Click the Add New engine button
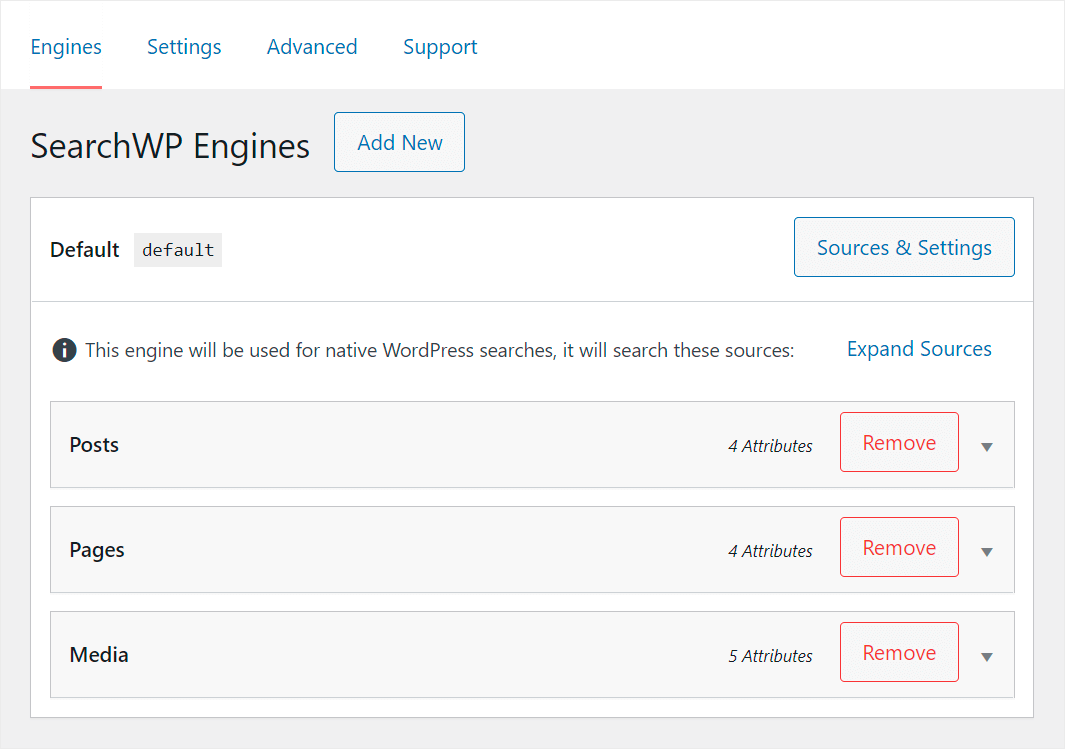 point(399,142)
